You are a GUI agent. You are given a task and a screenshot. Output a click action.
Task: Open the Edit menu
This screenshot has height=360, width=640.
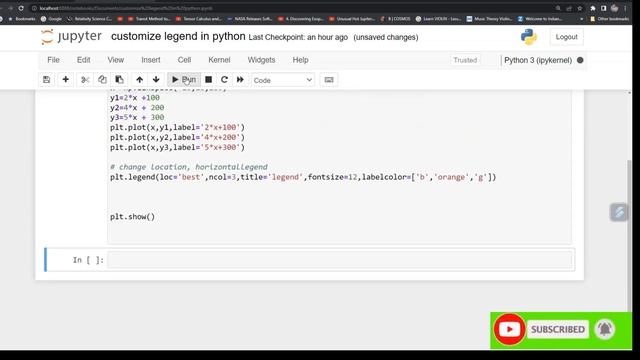coord(84,60)
